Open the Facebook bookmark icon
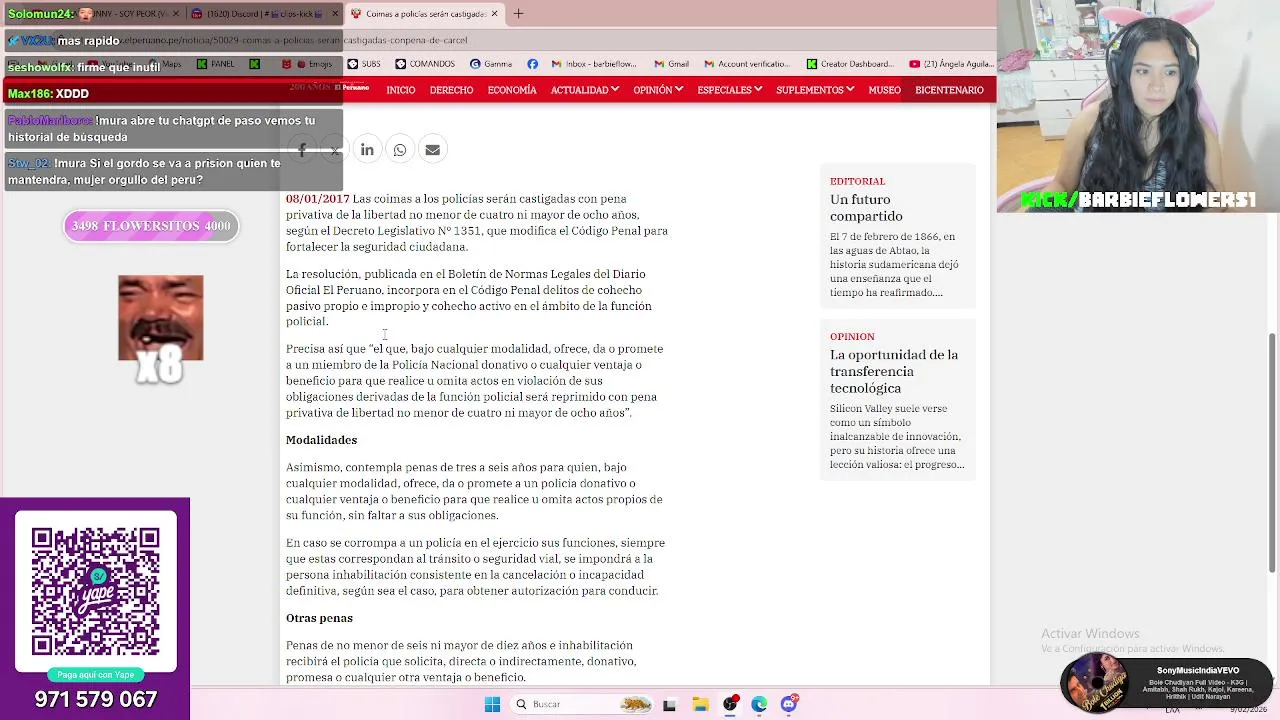The height and width of the screenshot is (720, 1280). pyautogui.click(x=532, y=64)
